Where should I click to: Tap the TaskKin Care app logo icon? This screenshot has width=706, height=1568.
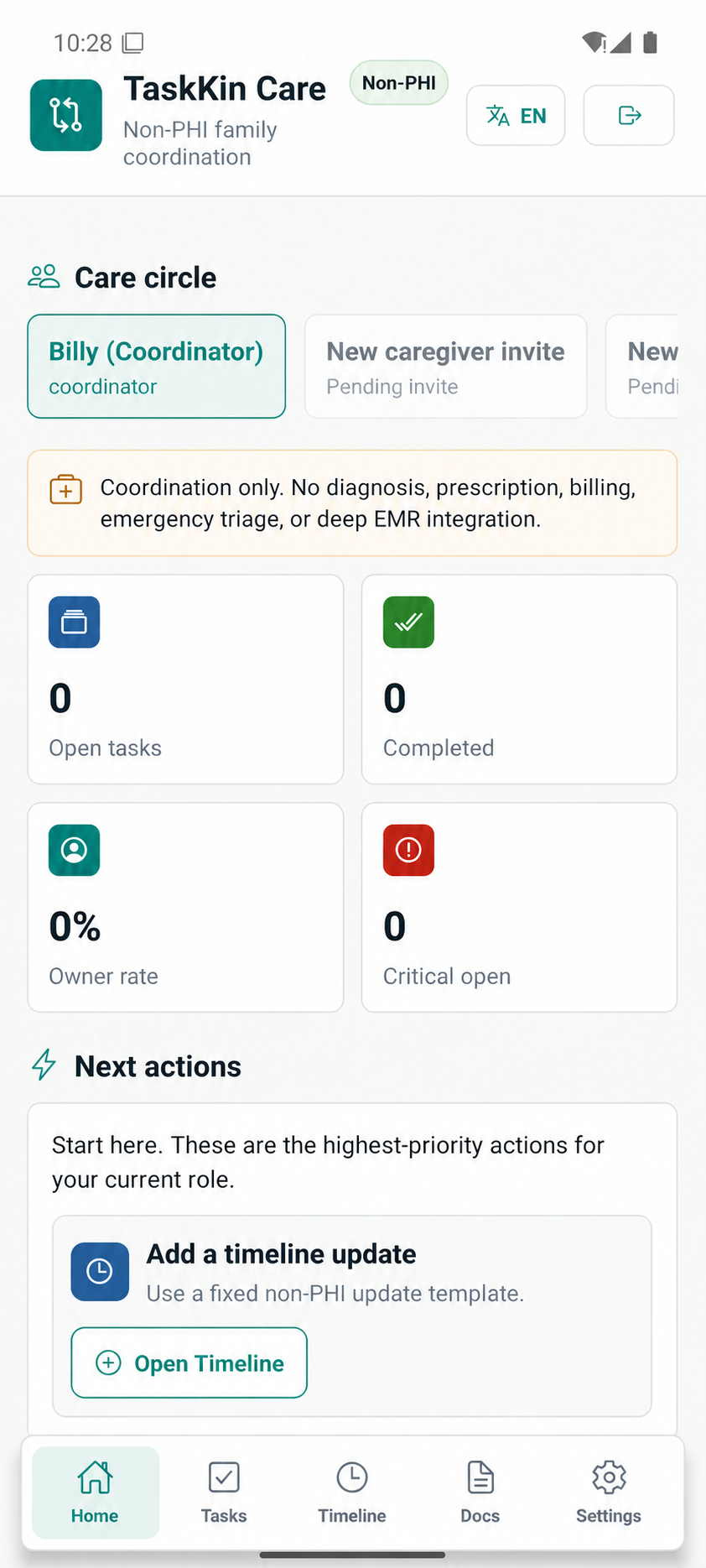[x=66, y=115]
